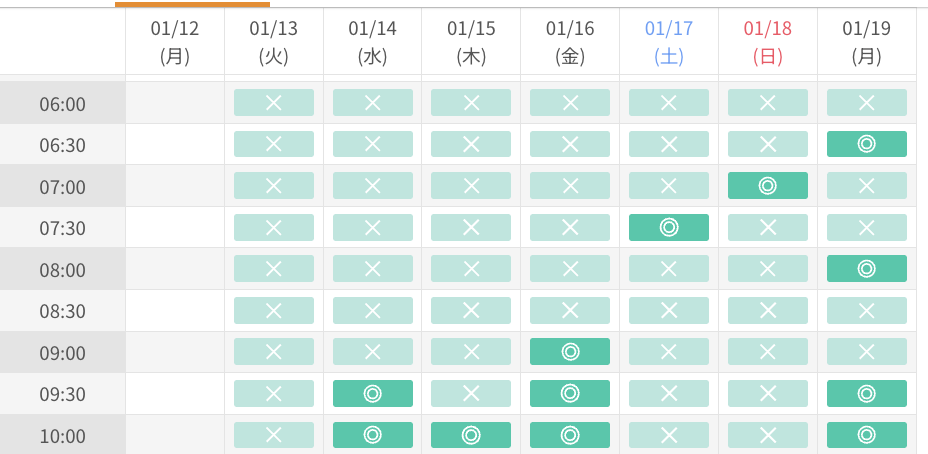
Task: Reserve the 10:00 slot on Thursday 01/15
Action: [471, 435]
